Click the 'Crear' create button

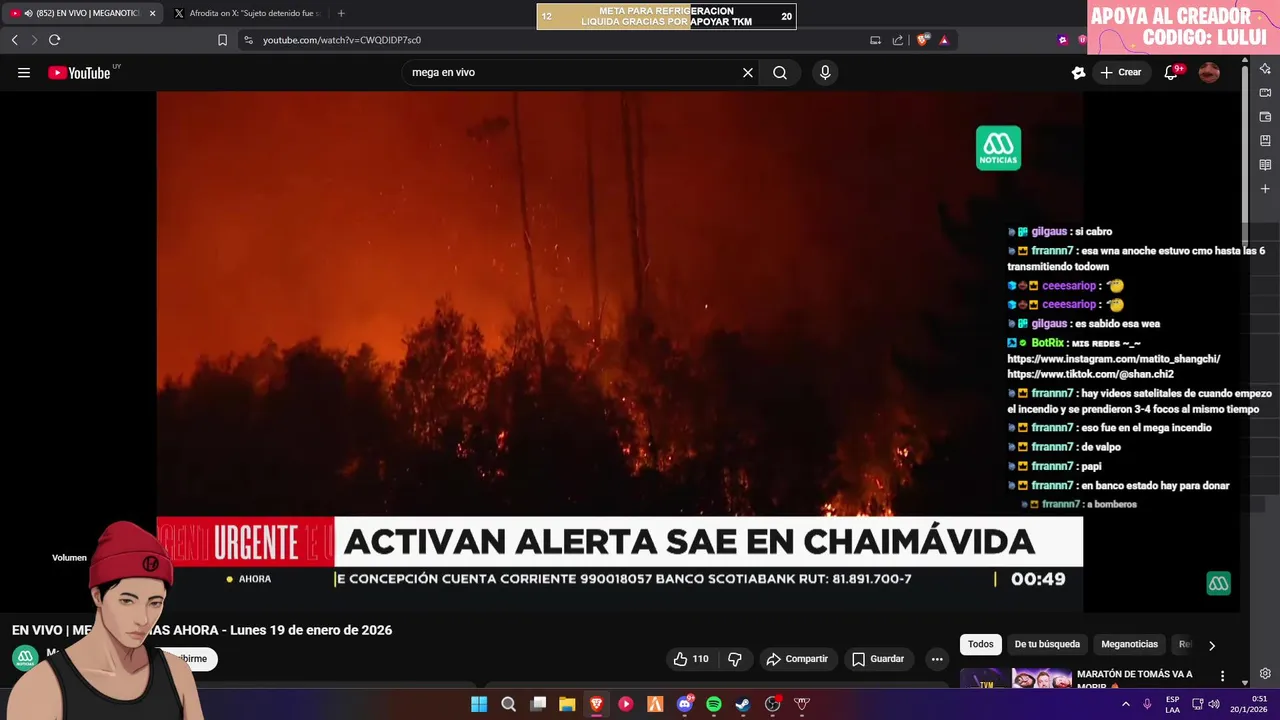pyautogui.click(x=1121, y=73)
